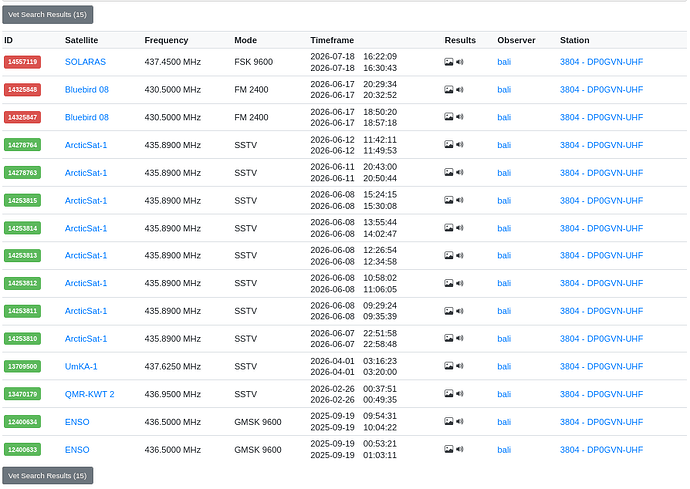
Task: Click the bottom Vet Search Results button
Action: (x=48, y=475)
